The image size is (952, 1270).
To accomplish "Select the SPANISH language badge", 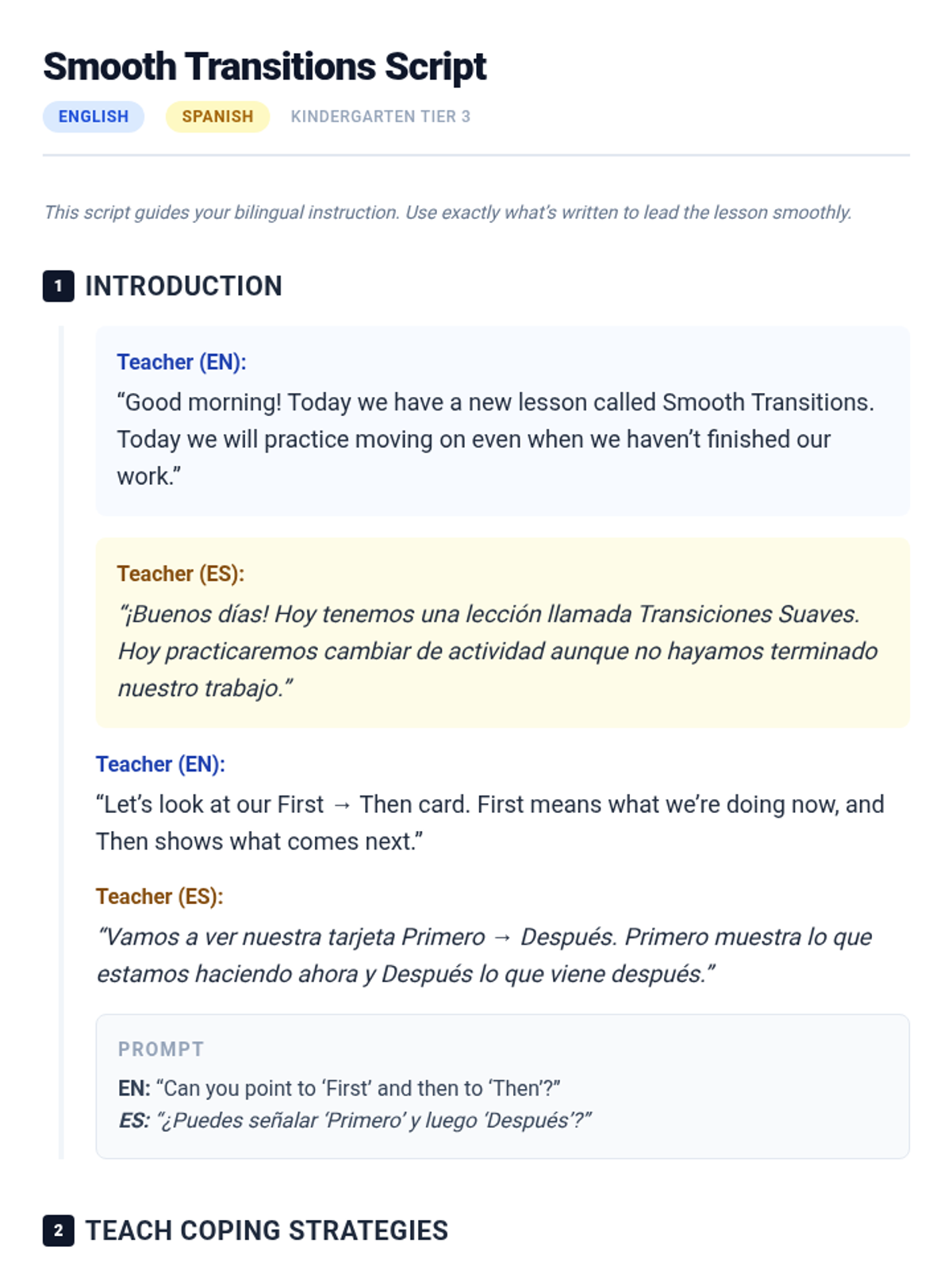I will [x=217, y=117].
